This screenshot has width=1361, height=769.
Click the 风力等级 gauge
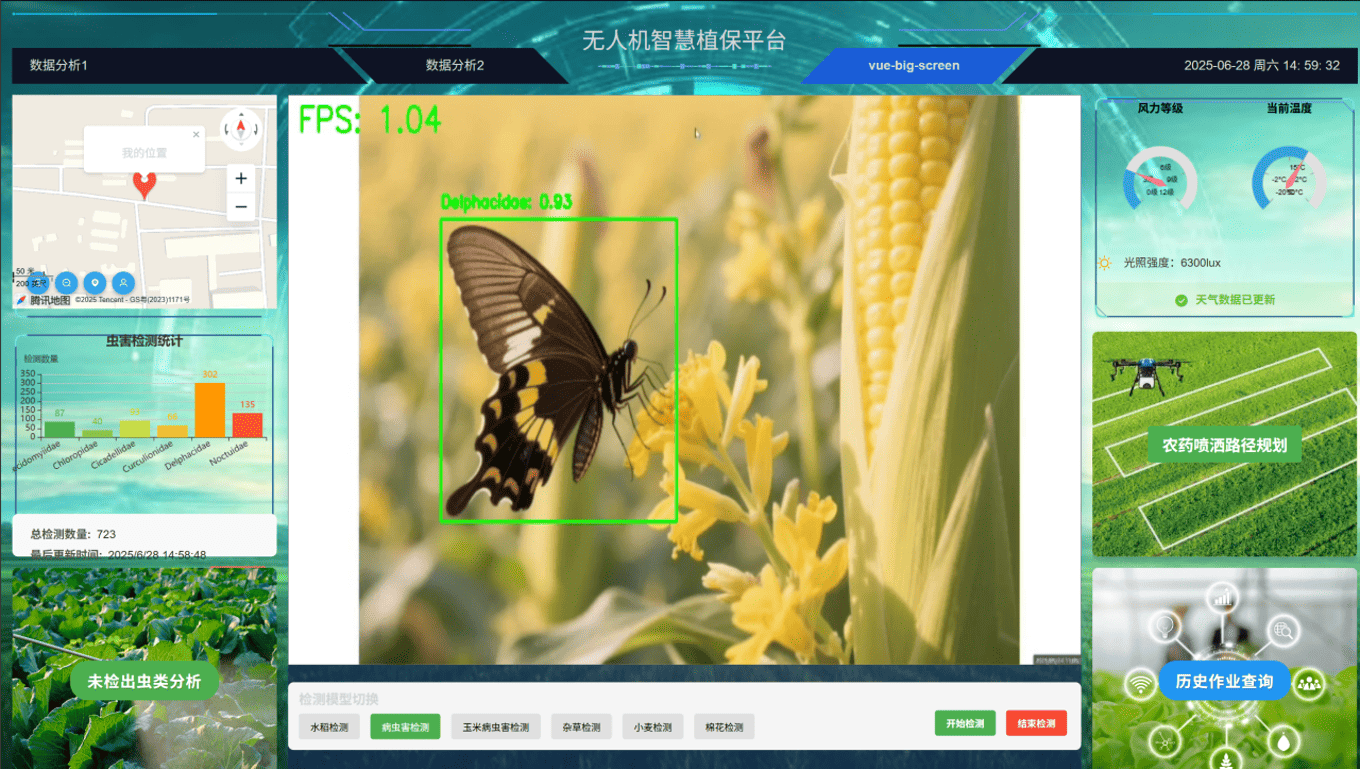(1160, 178)
